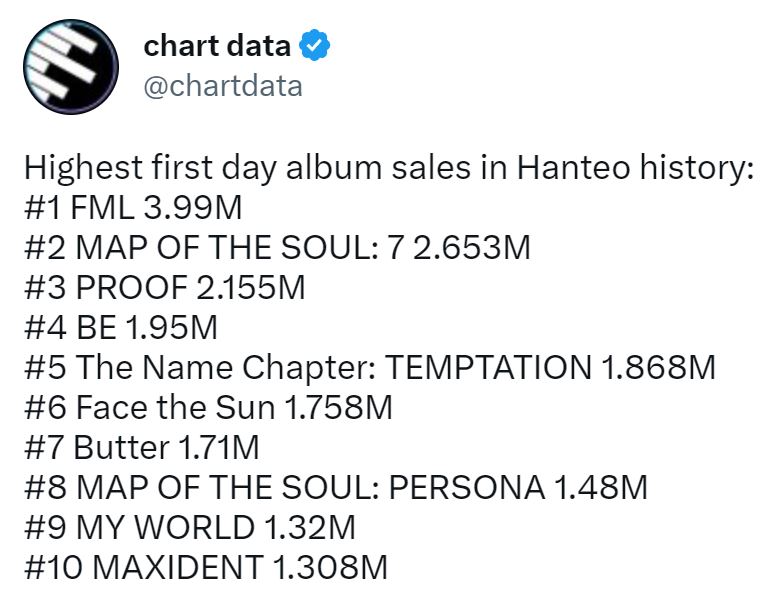The width and height of the screenshot is (782, 593).
Task: Click the #6 Face the Sun line
Action: tap(208, 407)
